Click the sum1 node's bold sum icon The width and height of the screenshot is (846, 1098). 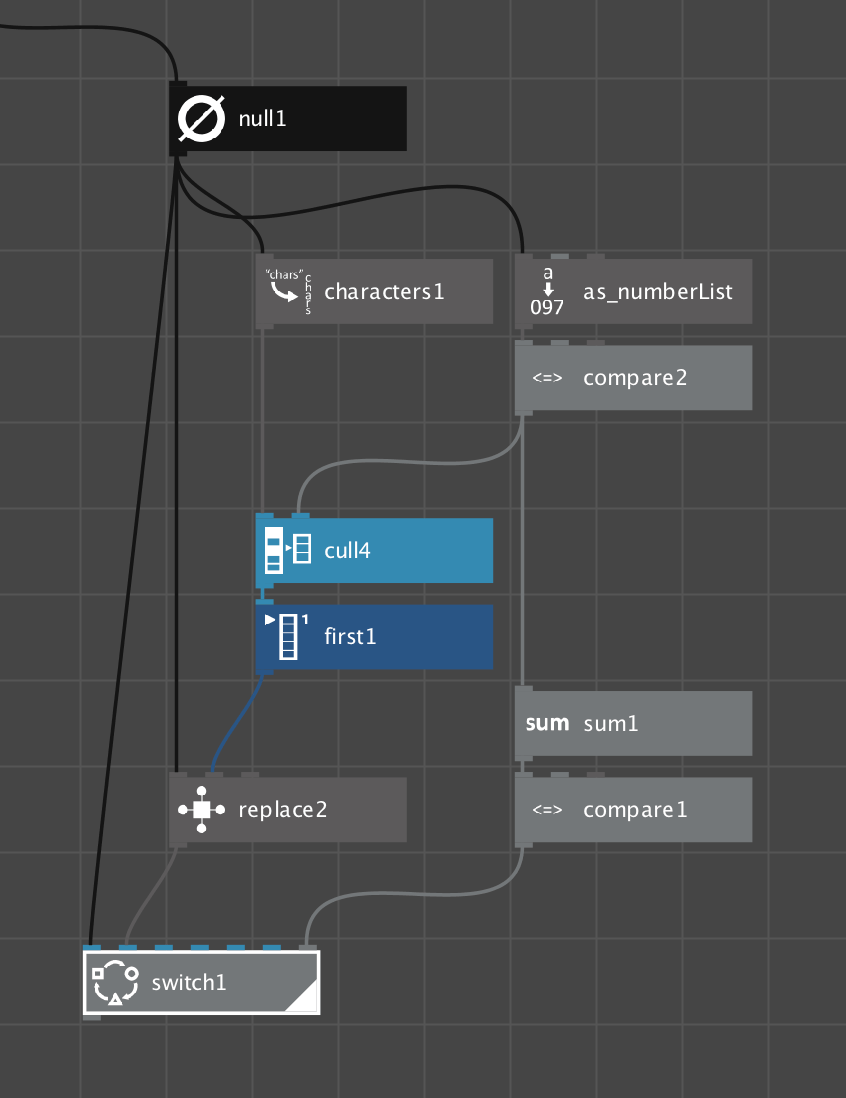coord(547,723)
